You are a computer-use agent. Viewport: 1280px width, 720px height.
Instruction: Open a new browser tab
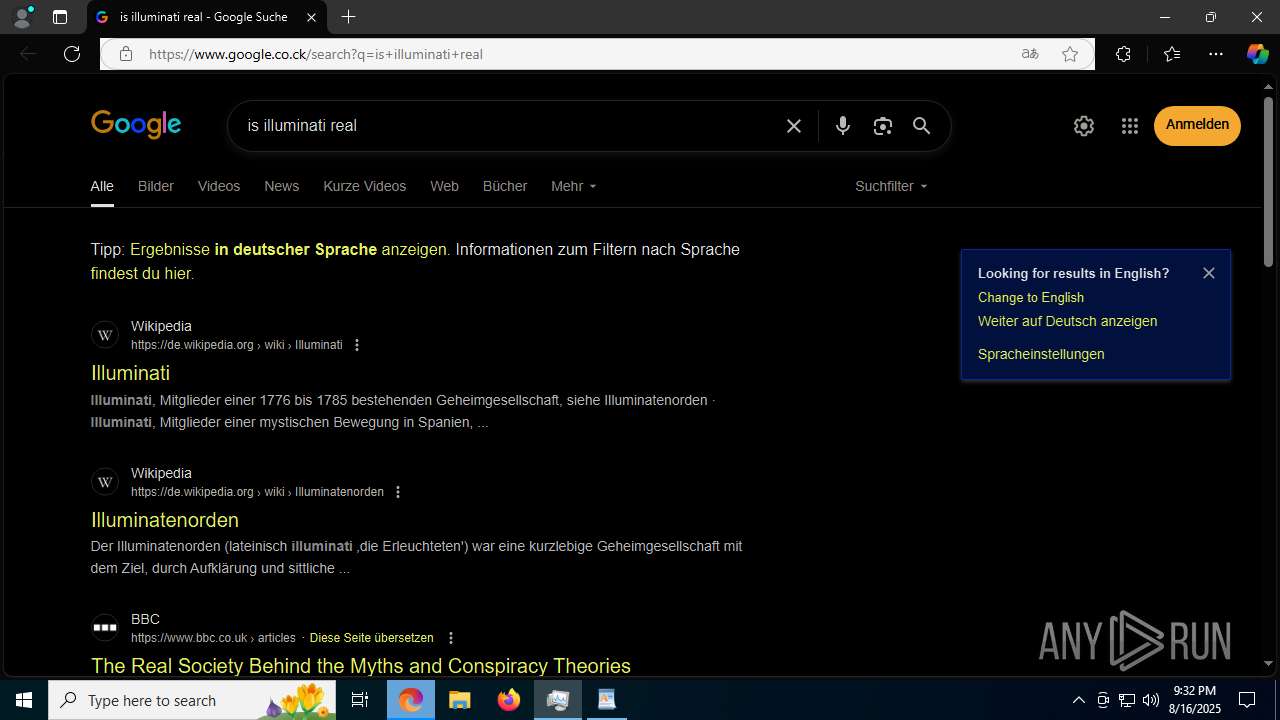coord(348,17)
